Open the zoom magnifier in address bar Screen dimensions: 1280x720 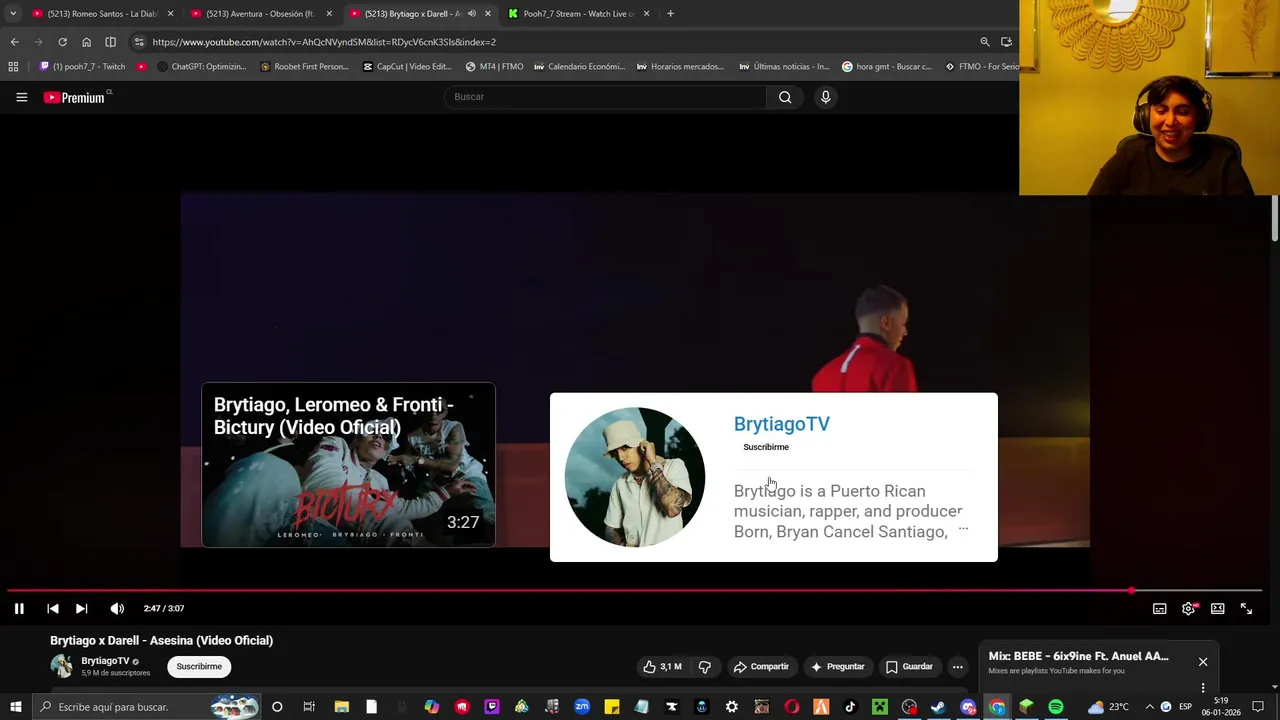pos(985,42)
